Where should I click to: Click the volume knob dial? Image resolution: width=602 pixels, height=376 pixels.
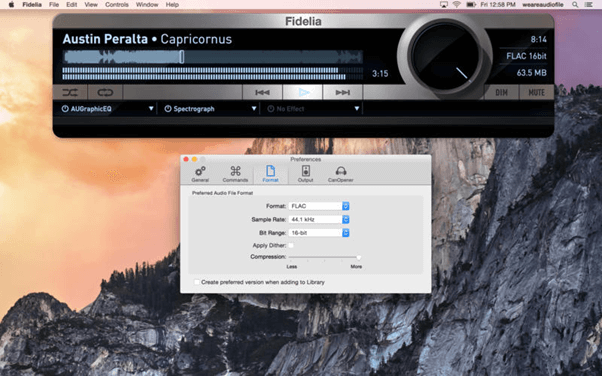(445, 56)
